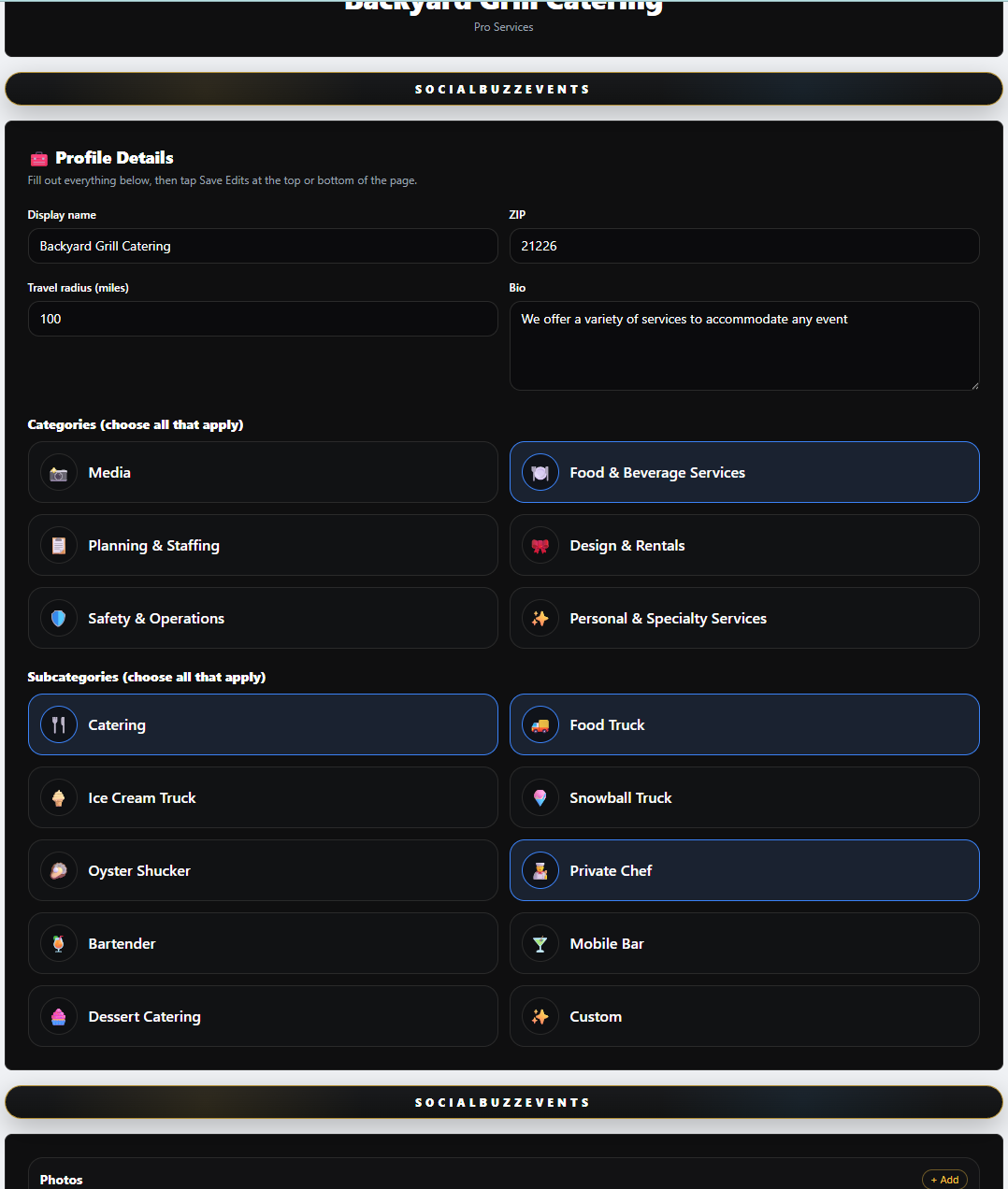Click the top SOCIALBUZZEVENTS banner
This screenshot has width=1008, height=1189.
pos(504,89)
